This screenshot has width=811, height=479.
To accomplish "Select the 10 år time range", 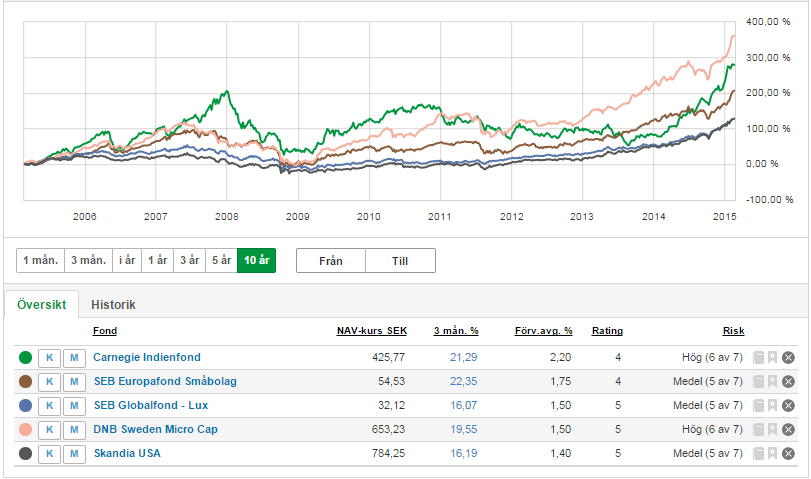I will click(256, 260).
